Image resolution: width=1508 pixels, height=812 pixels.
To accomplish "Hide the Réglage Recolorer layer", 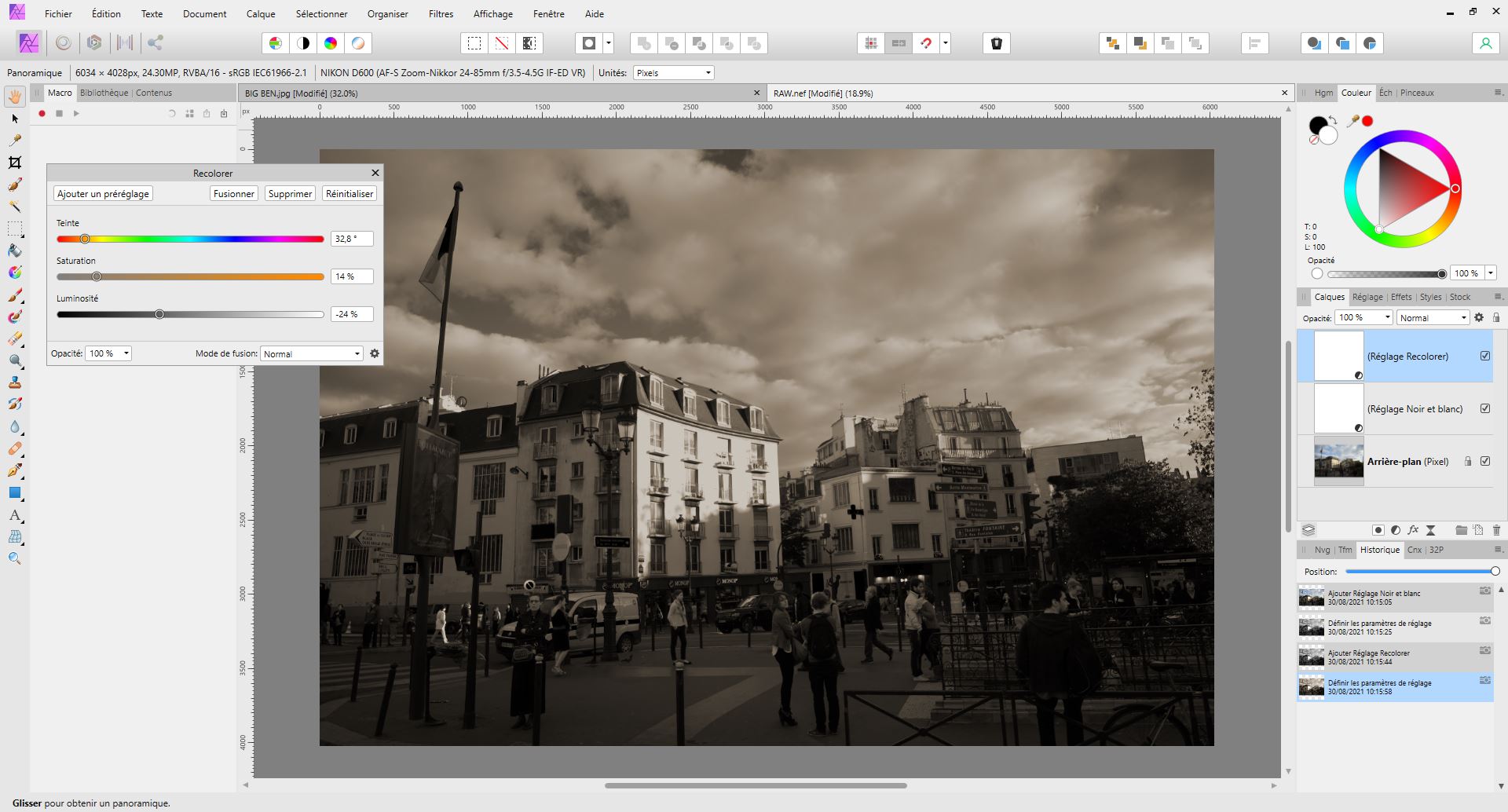I will tap(1485, 356).
